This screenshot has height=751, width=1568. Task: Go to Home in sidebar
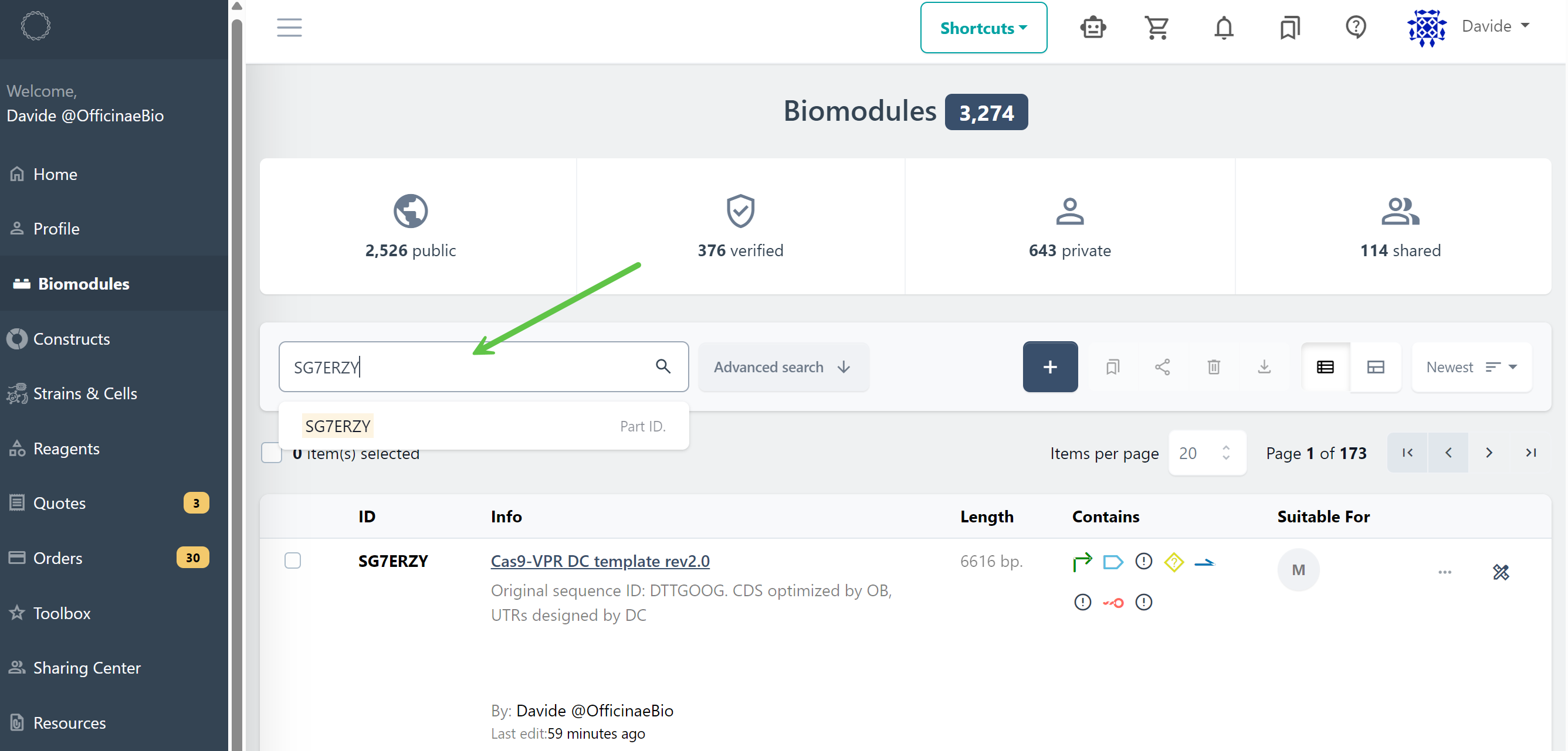pos(114,174)
